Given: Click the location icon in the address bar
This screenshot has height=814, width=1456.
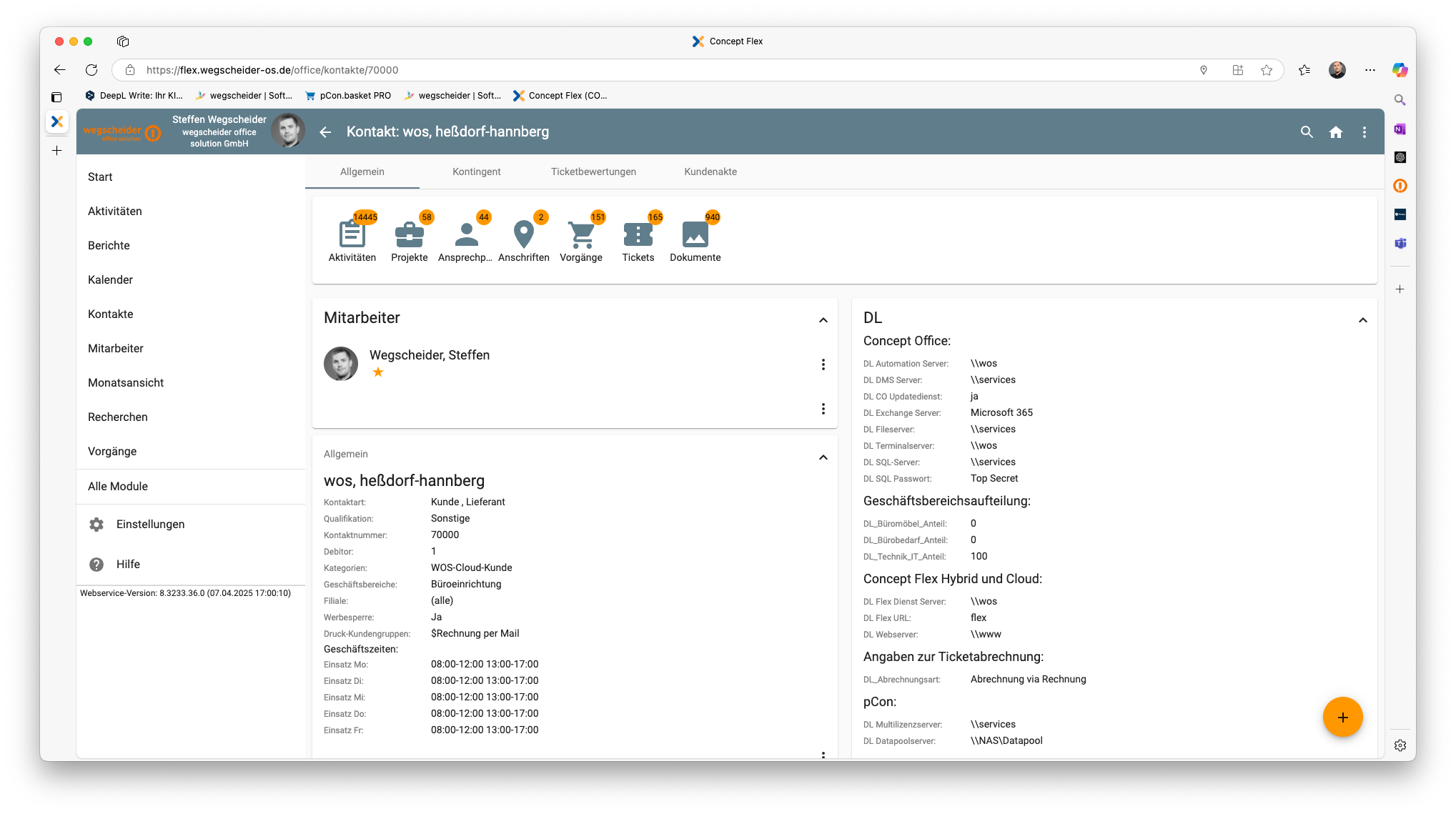Looking at the screenshot, I should click(1204, 70).
